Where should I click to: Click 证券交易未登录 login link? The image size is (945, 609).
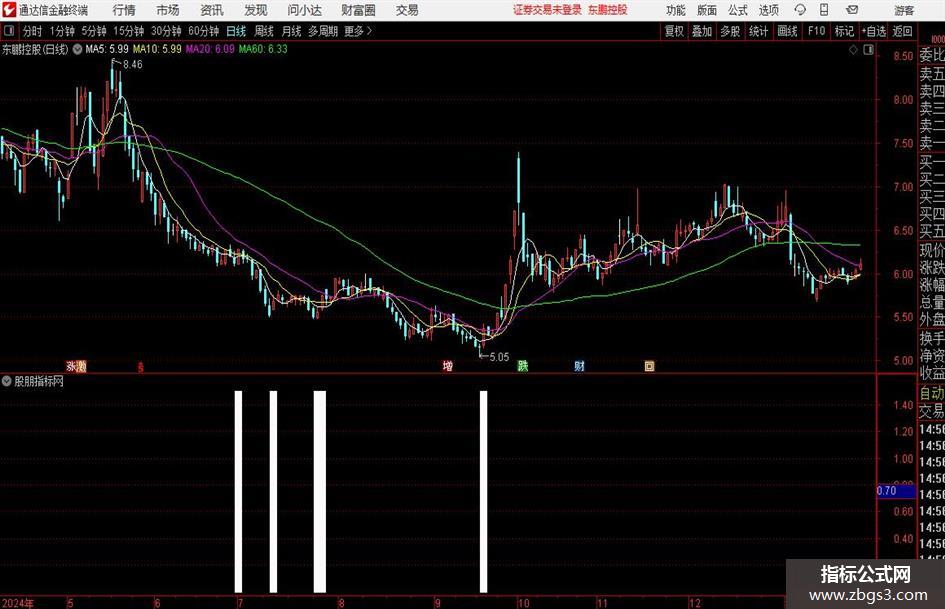[x=547, y=10]
